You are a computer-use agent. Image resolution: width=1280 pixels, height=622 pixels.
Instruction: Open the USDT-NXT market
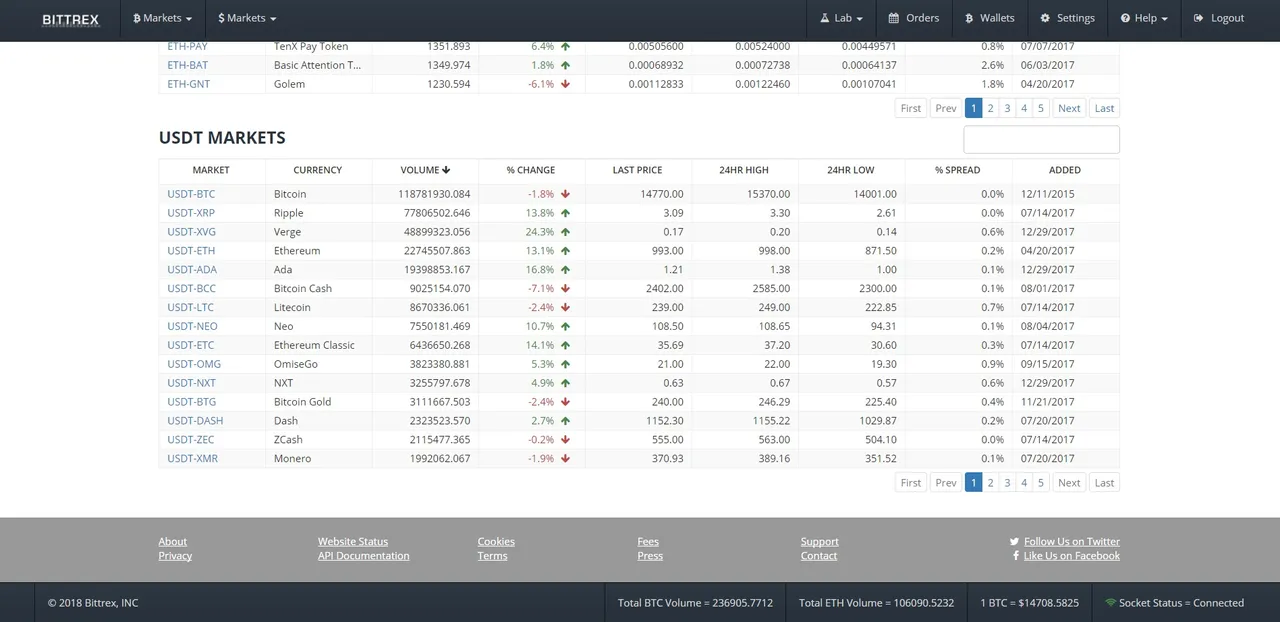tap(191, 384)
